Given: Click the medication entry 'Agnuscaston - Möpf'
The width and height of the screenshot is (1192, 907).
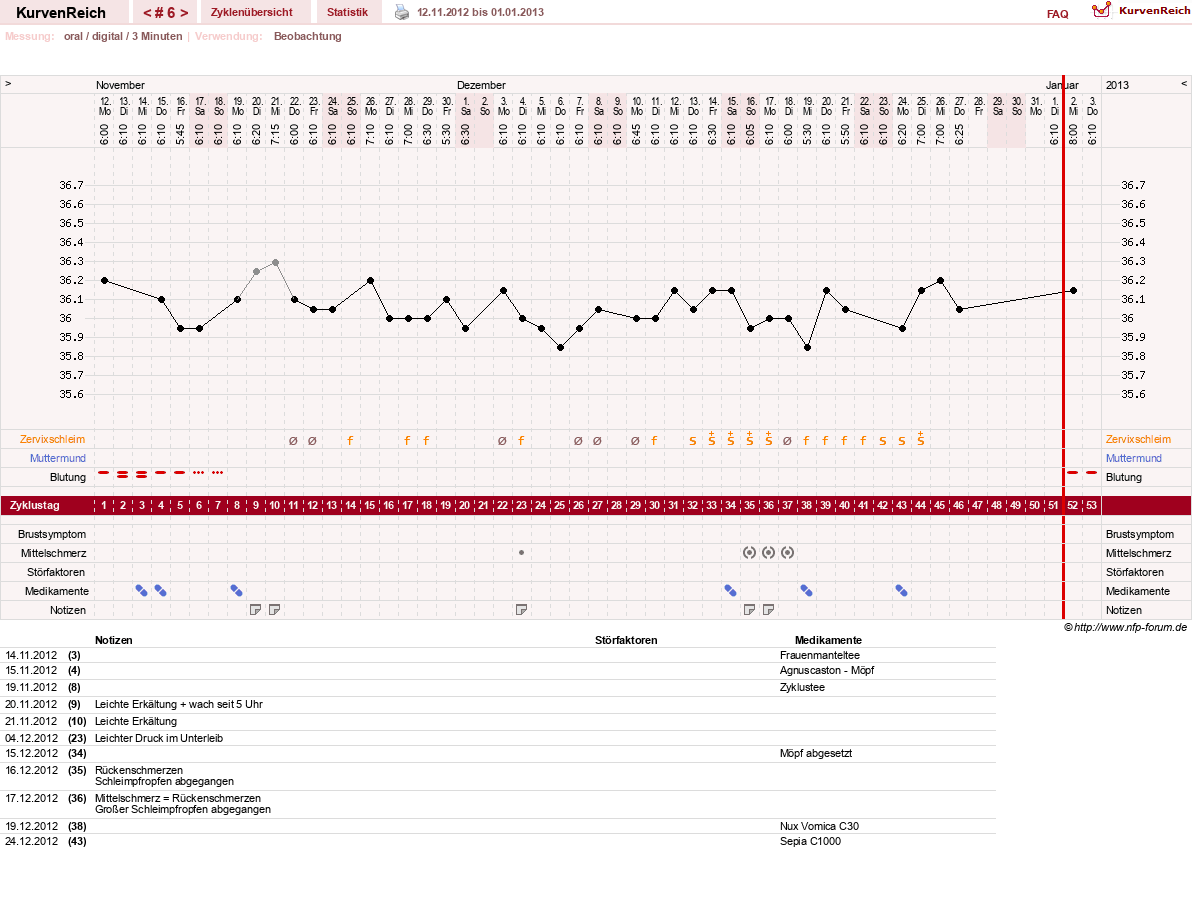Looking at the screenshot, I should pos(827,671).
